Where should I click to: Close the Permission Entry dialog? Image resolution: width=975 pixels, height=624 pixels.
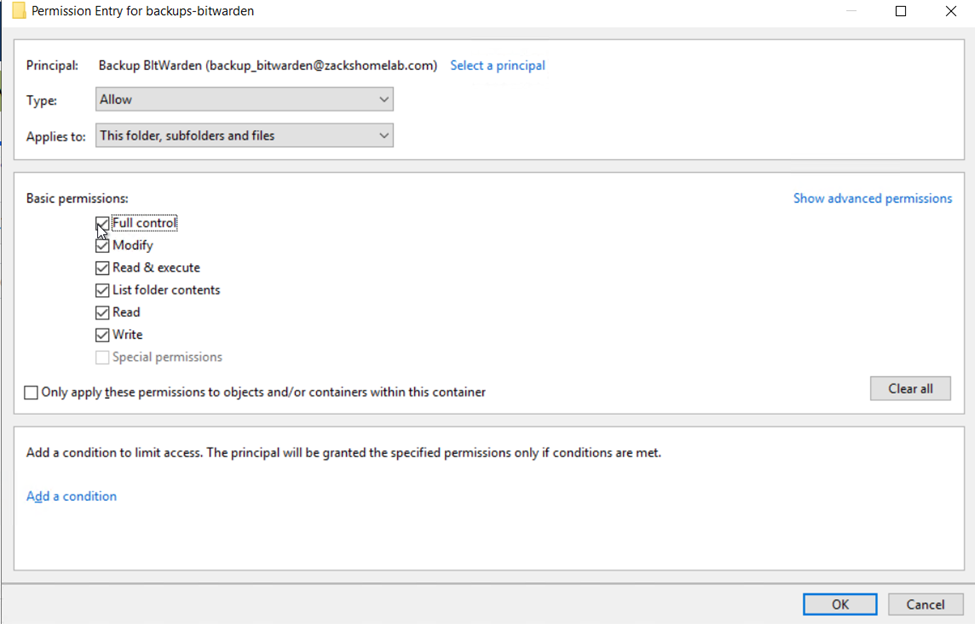tap(951, 11)
